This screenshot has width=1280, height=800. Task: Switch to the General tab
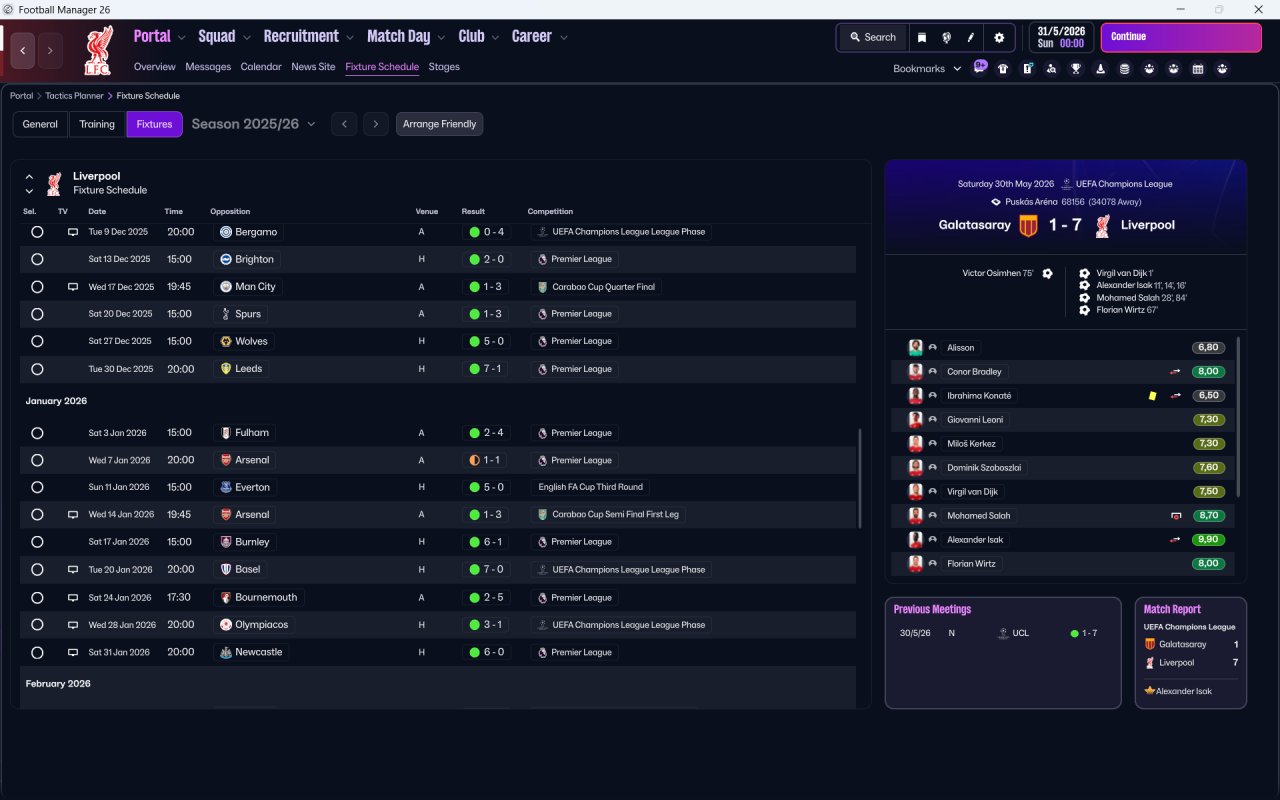(x=40, y=124)
